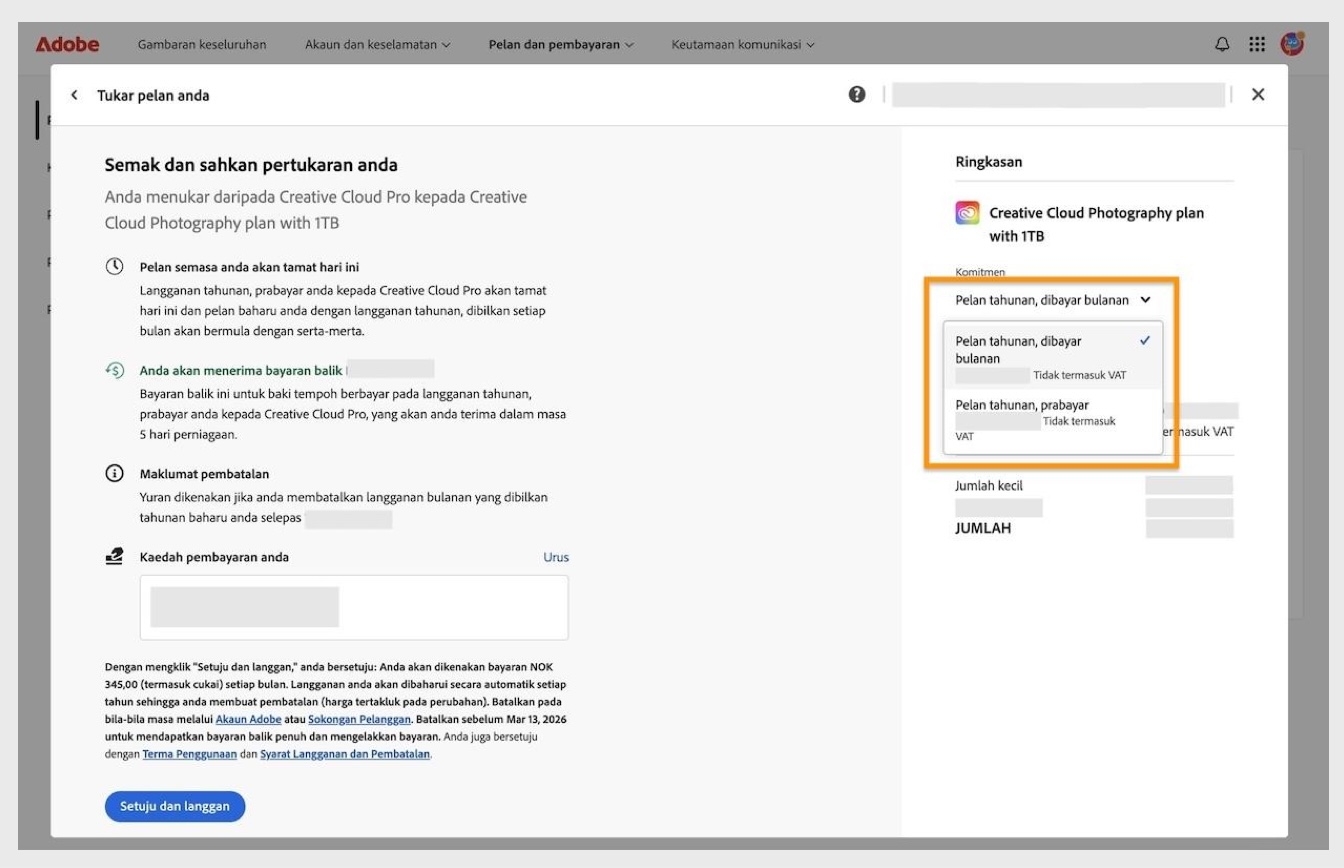Screen dimensions: 1344x868
Task: Open the profile avatar menu
Action: (1292, 45)
